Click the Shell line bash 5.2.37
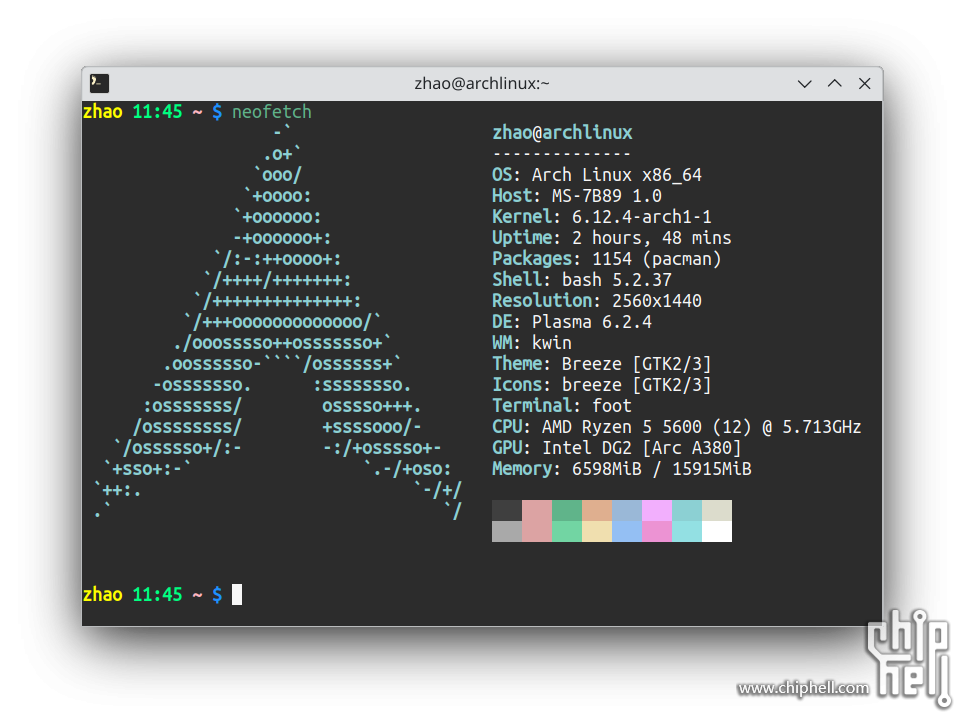This screenshot has width=965, height=723. (582, 280)
